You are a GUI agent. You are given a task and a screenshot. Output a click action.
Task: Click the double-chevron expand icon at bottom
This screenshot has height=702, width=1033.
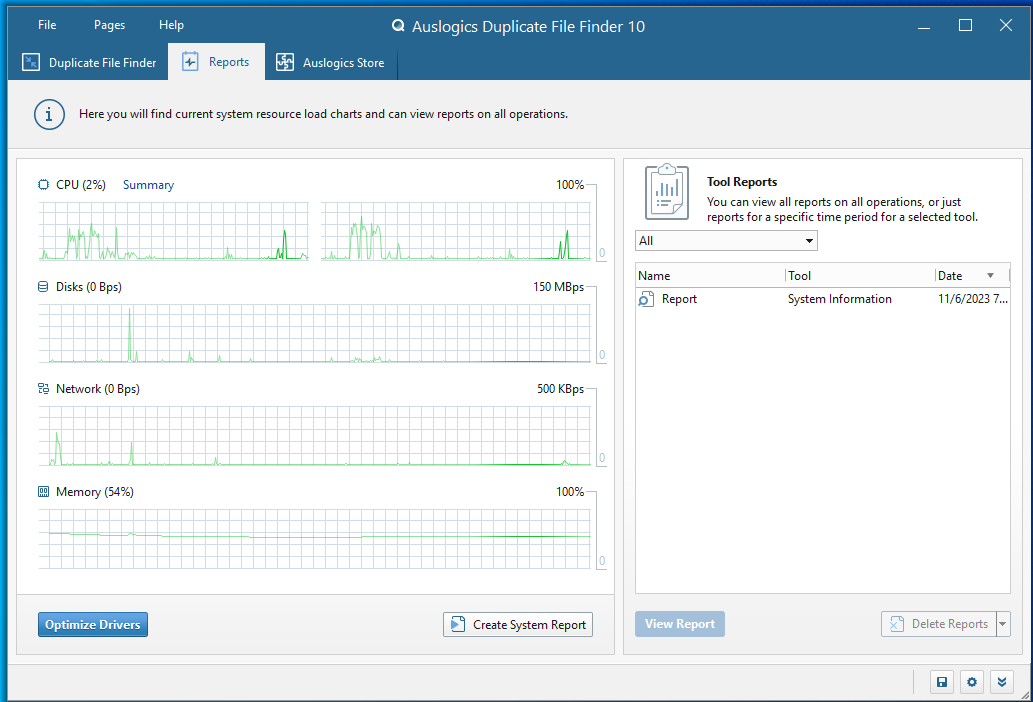pos(1002,682)
